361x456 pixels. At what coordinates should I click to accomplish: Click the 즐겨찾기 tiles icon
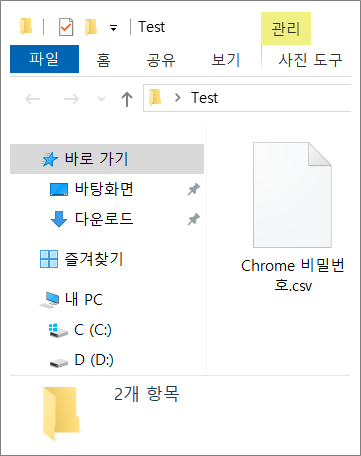[x=49, y=259]
